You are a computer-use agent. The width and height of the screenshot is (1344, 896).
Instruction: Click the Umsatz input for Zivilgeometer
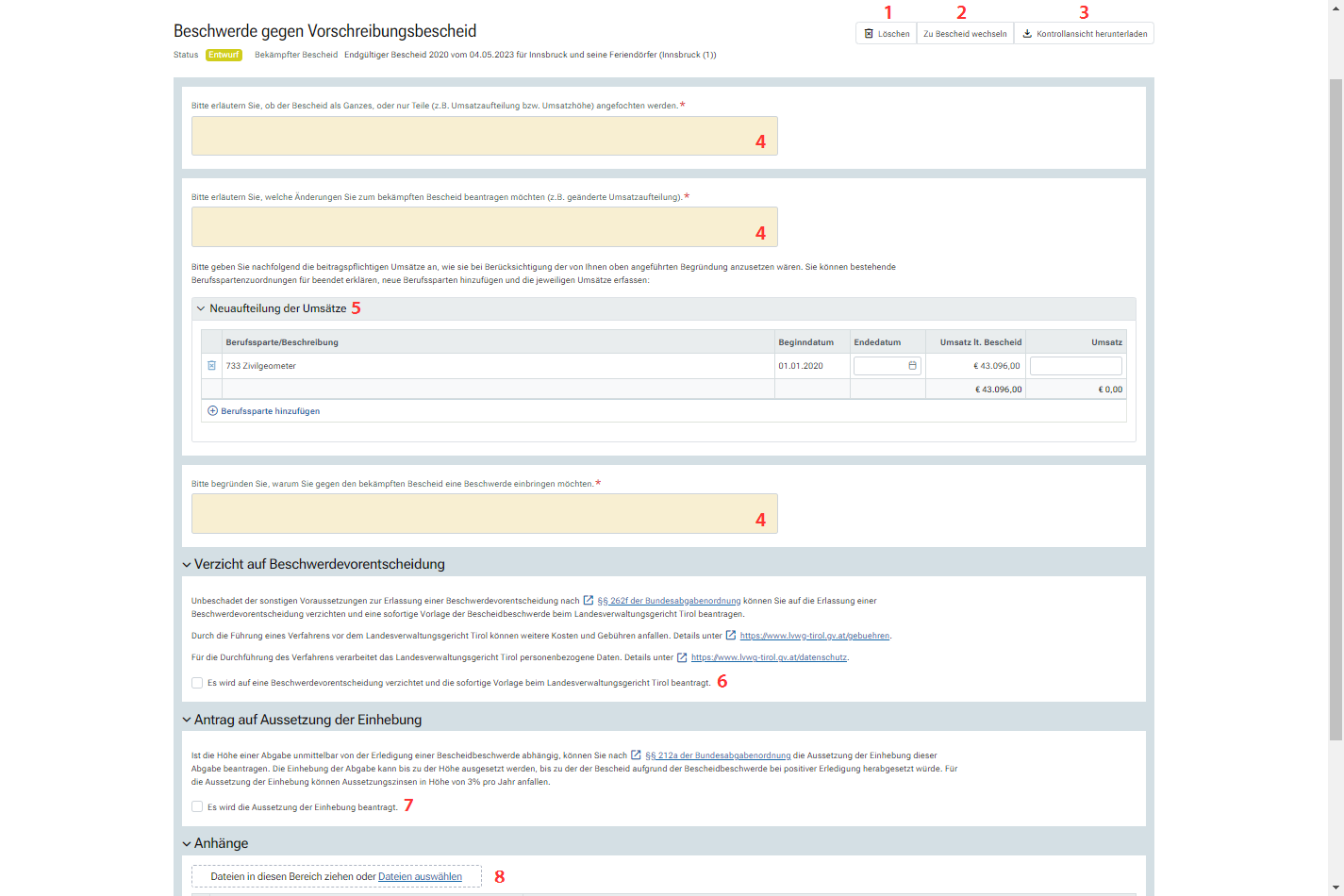pos(1075,366)
